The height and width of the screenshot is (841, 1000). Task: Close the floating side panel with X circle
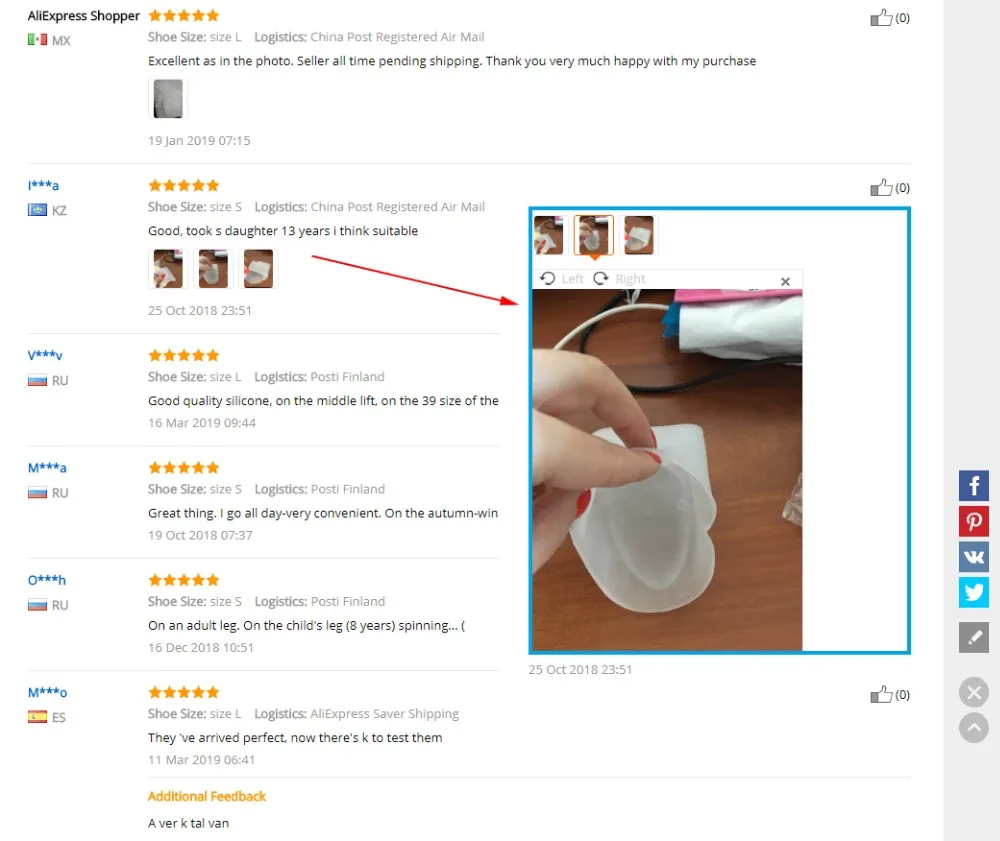(x=973, y=692)
